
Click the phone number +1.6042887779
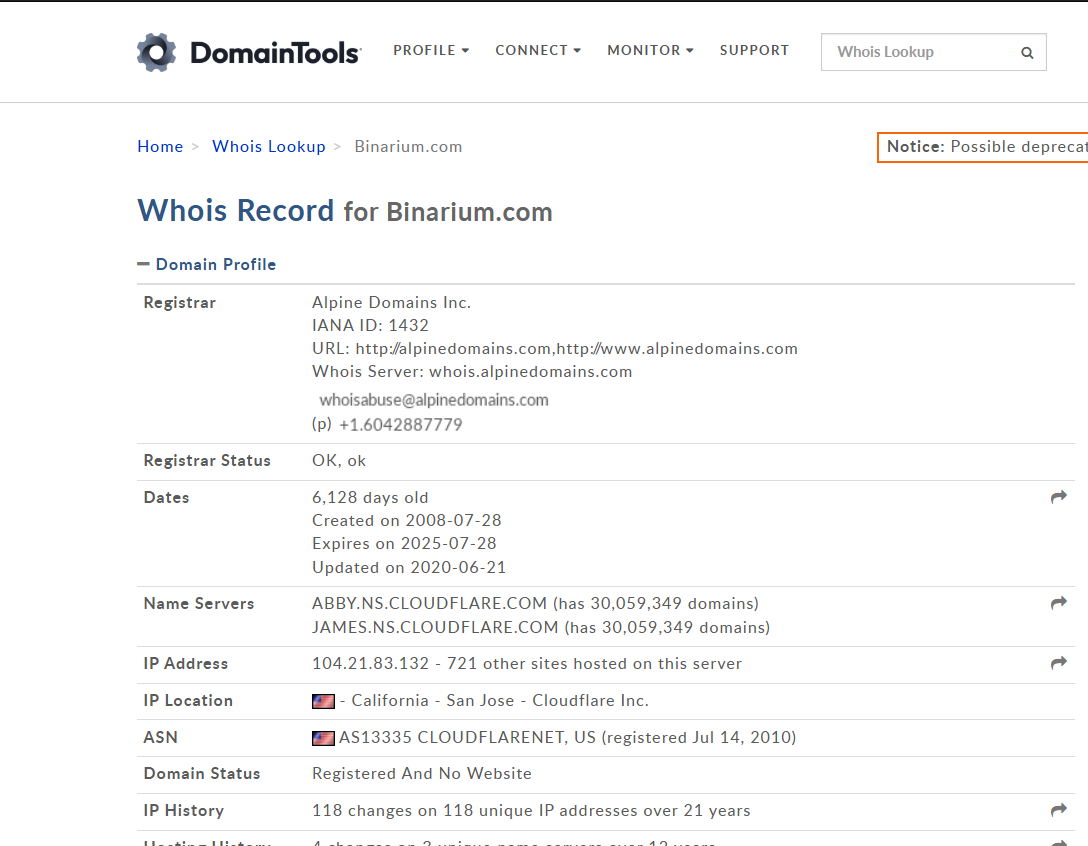coord(400,425)
